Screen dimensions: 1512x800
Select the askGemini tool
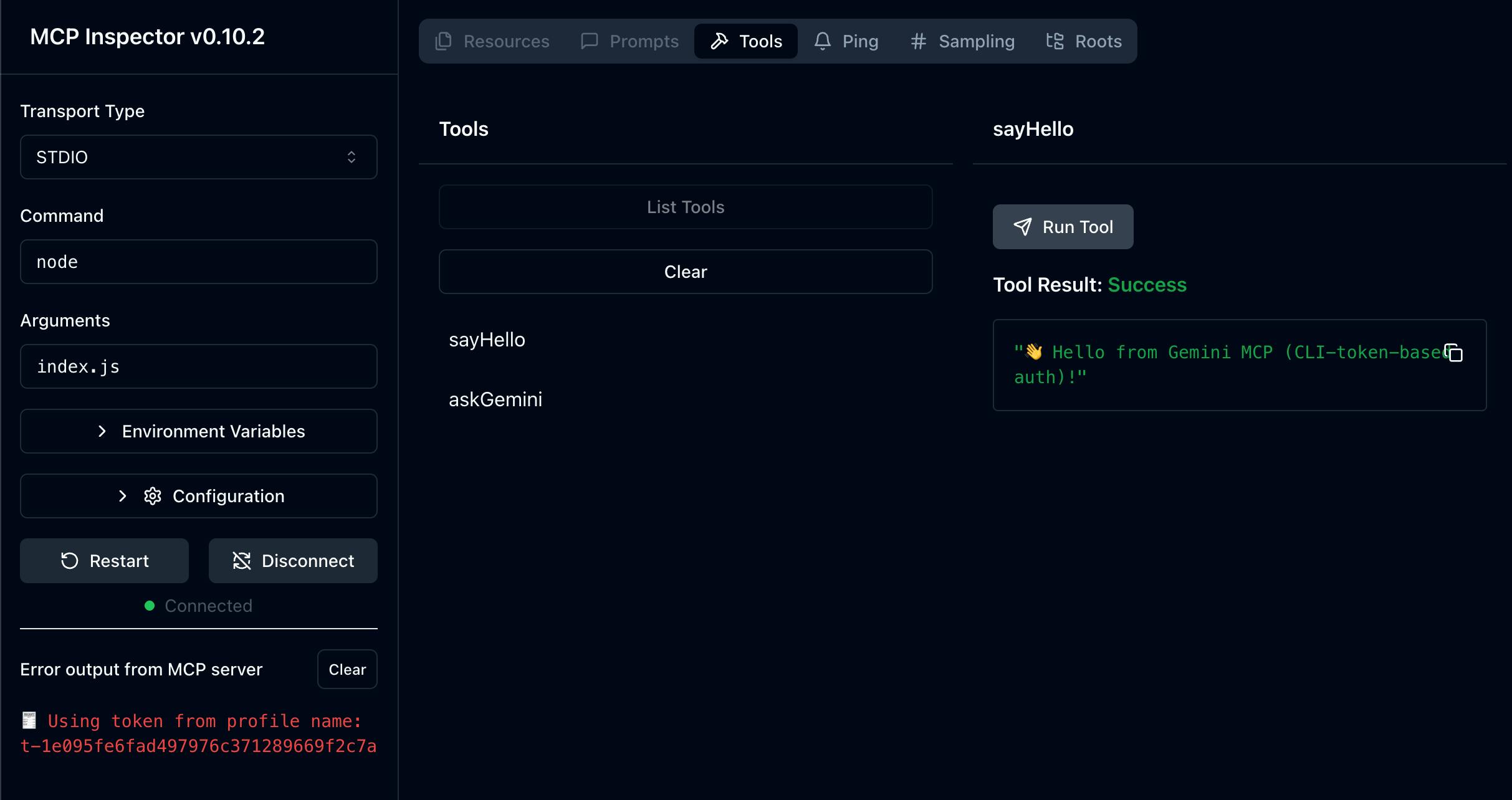point(495,399)
